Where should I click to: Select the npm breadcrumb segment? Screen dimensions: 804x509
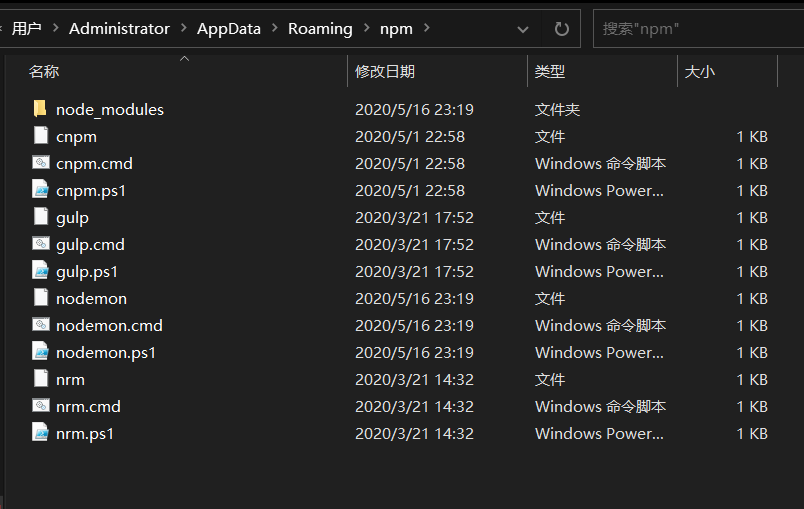click(396, 29)
